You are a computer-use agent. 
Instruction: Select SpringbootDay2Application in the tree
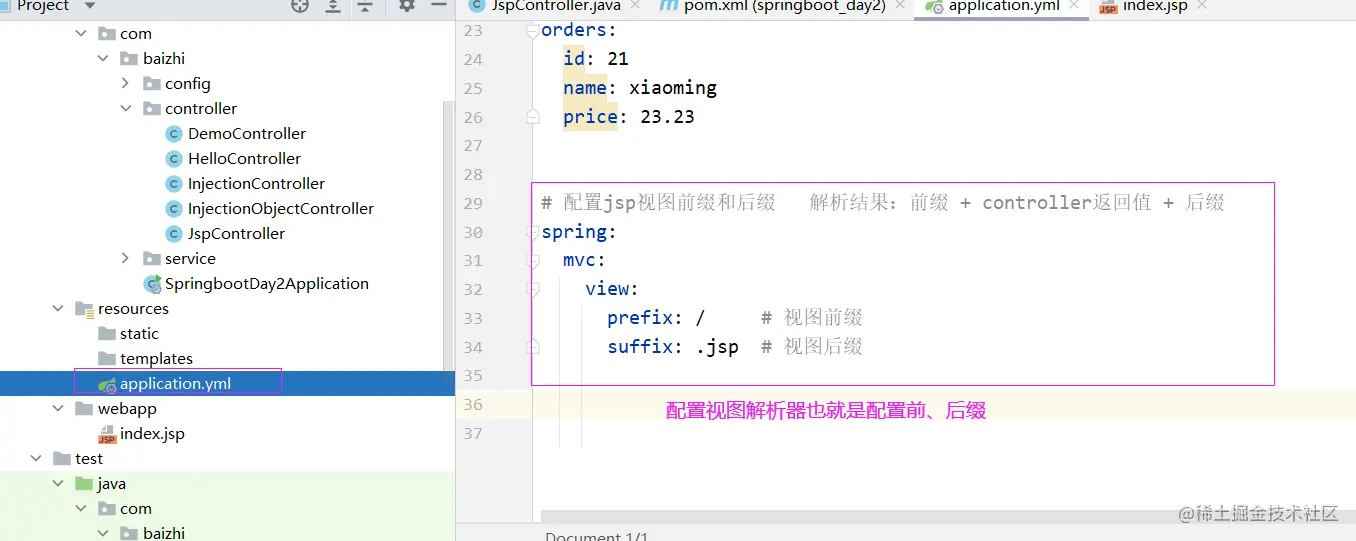267,284
